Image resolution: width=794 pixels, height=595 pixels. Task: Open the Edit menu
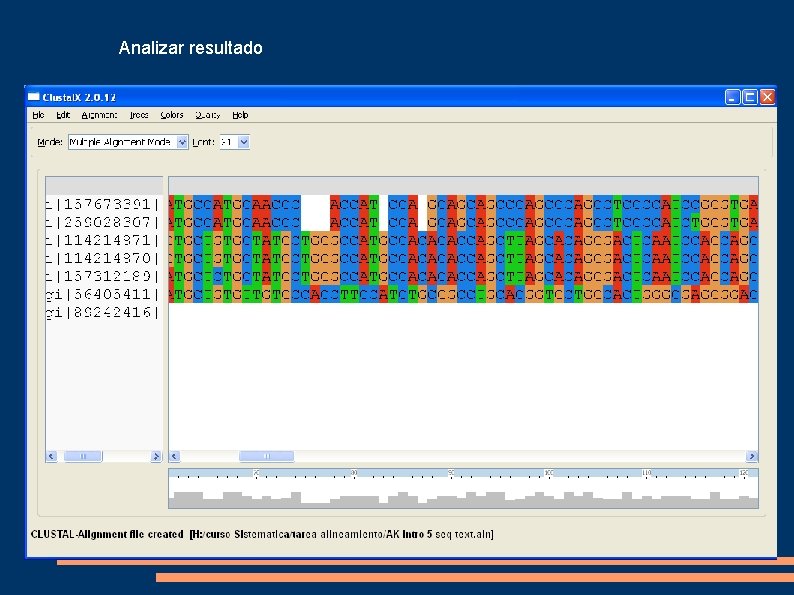[x=63, y=115]
